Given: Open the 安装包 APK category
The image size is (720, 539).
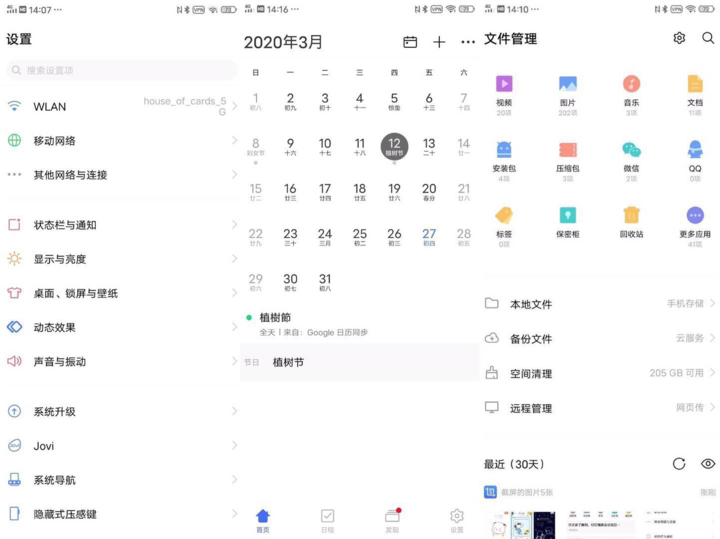Looking at the screenshot, I should [x=504, y=150].
